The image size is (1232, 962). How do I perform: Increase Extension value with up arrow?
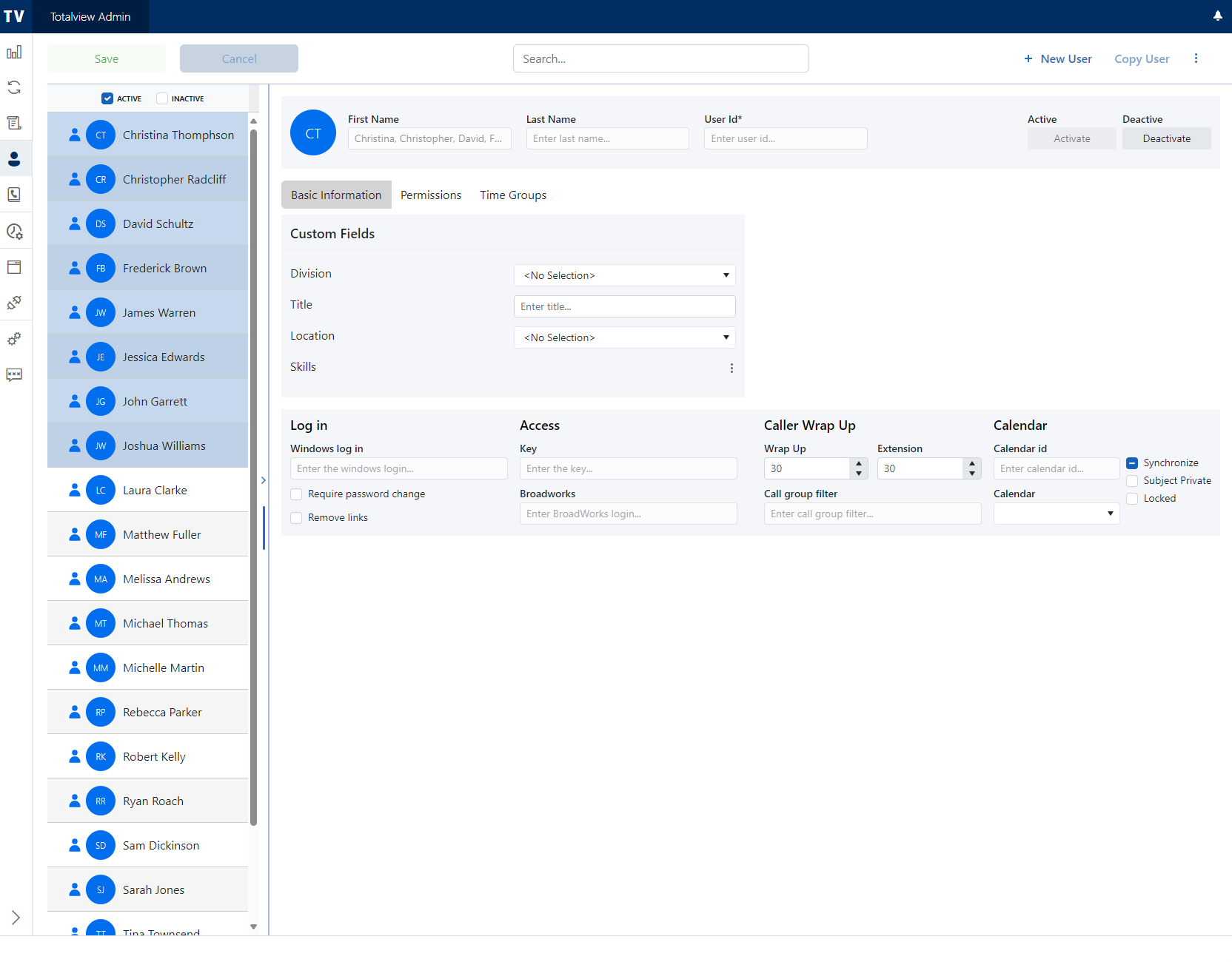pos(972,463)
